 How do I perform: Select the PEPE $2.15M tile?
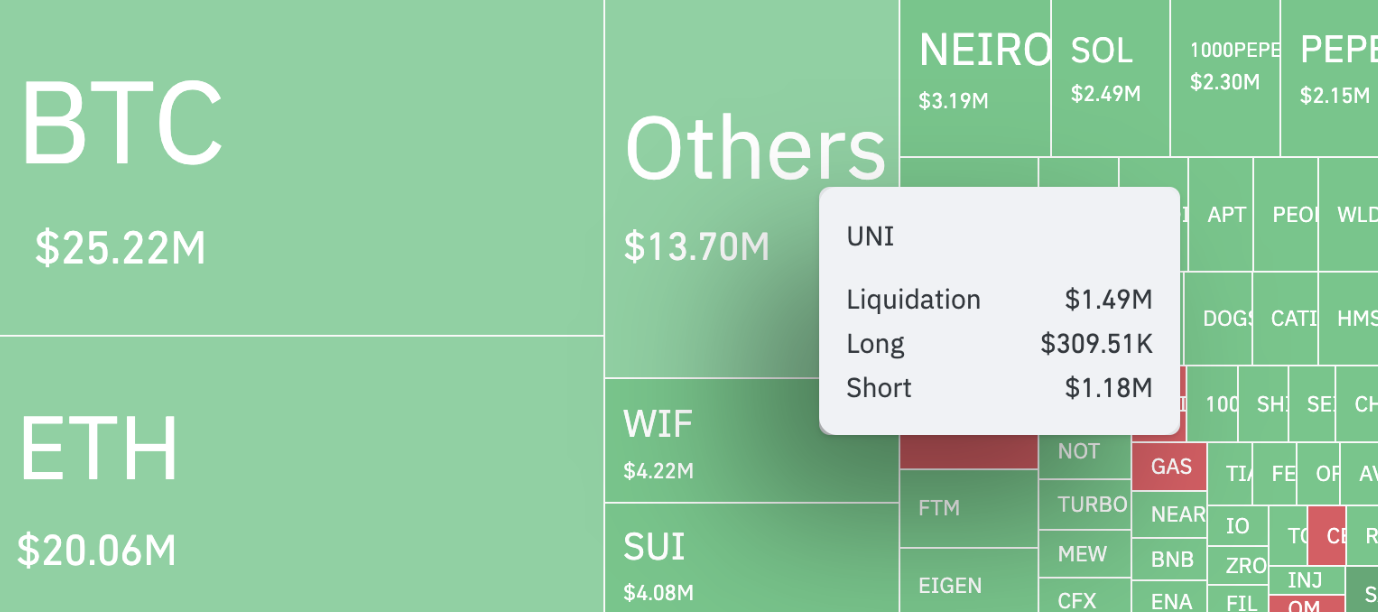click(x=1330, y=78)
